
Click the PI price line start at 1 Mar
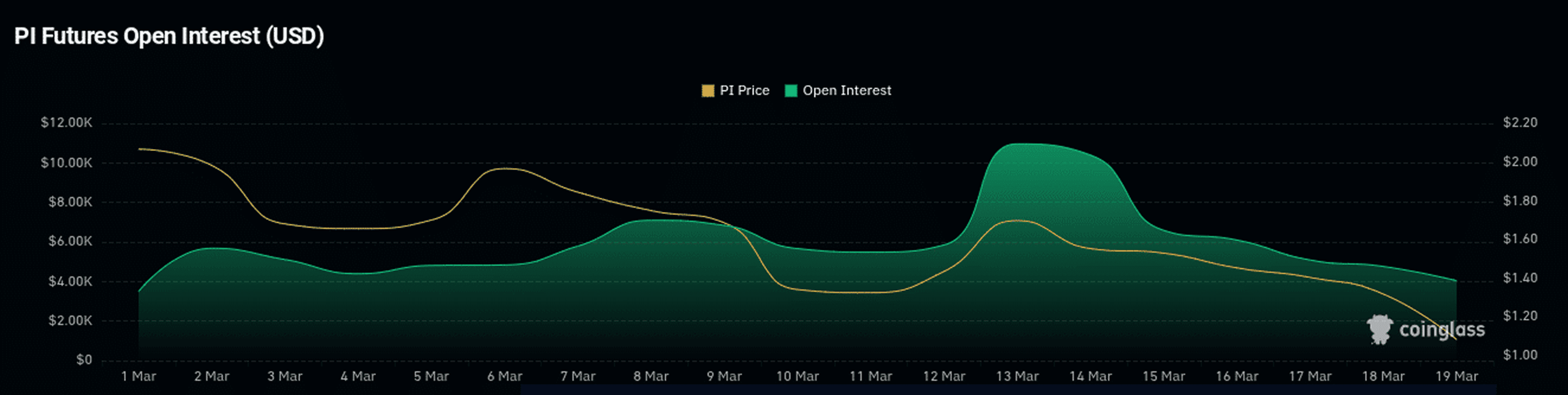[x=140, y=149]
